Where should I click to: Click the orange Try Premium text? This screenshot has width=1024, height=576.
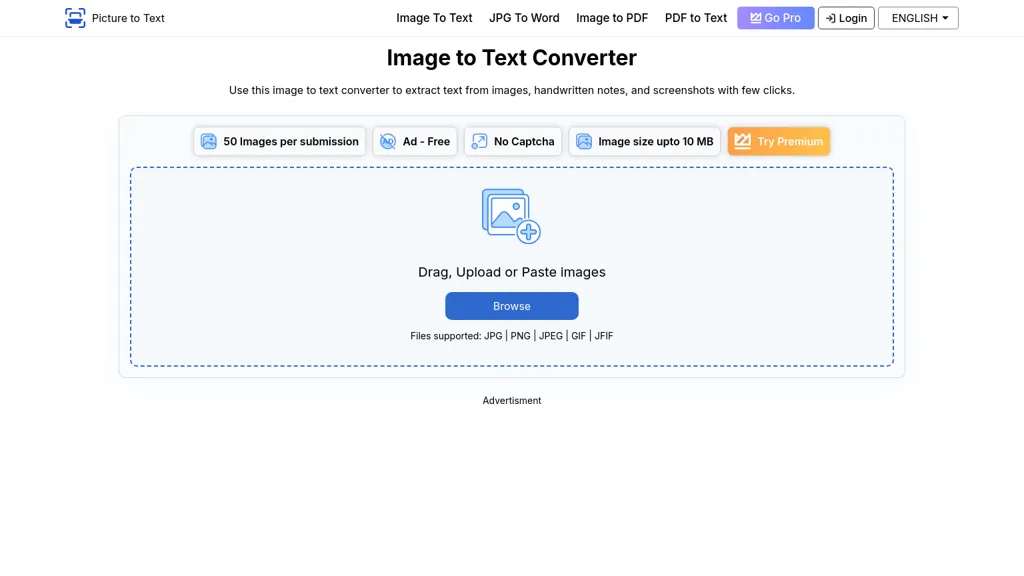click(x=790, y=142)
